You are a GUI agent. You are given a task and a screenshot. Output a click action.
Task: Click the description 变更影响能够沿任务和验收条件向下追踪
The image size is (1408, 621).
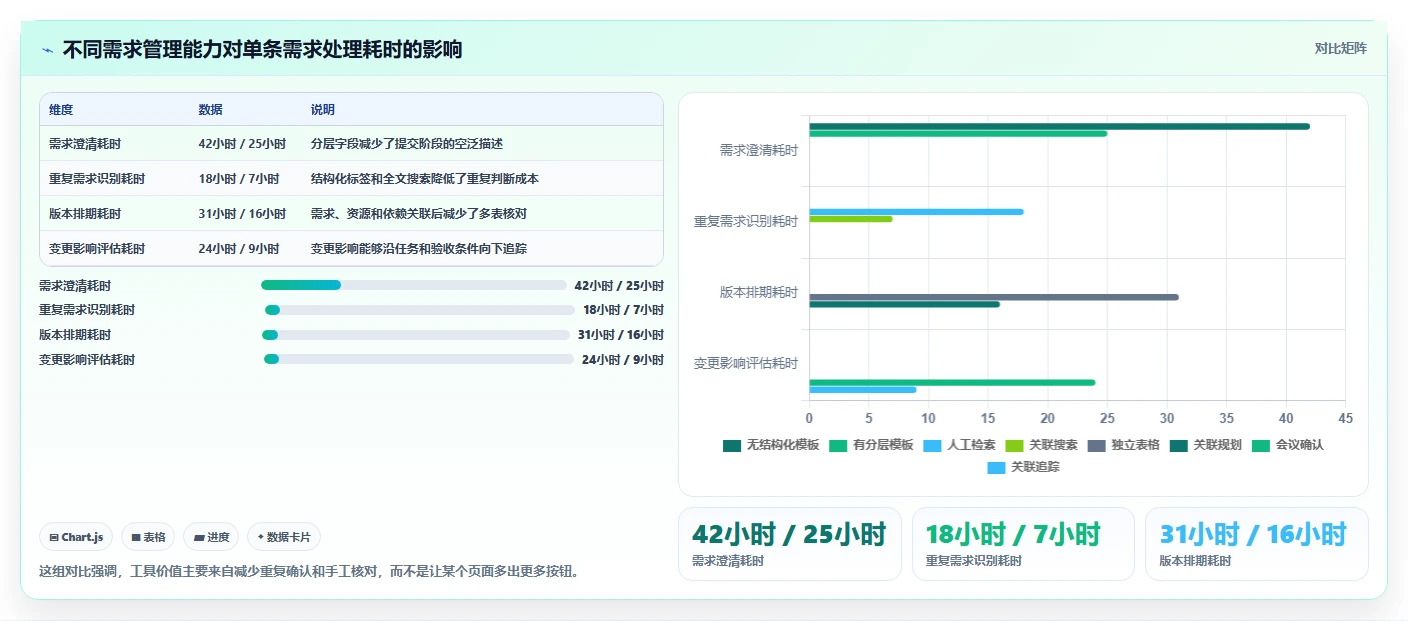point(419,249)
